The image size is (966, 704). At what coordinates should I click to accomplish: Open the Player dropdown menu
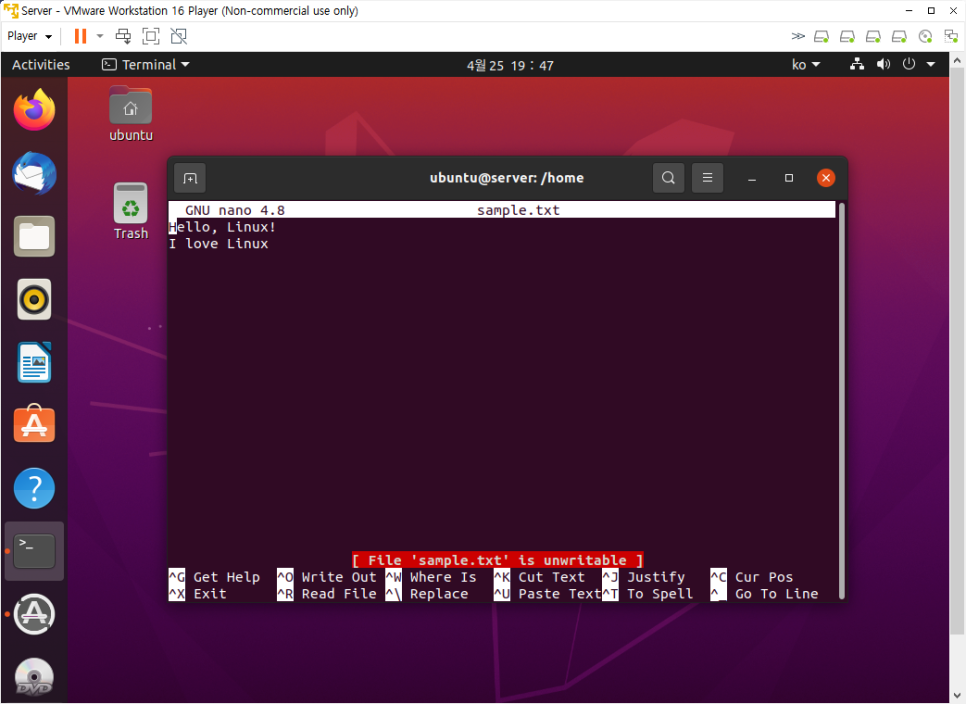coord(29,36)
